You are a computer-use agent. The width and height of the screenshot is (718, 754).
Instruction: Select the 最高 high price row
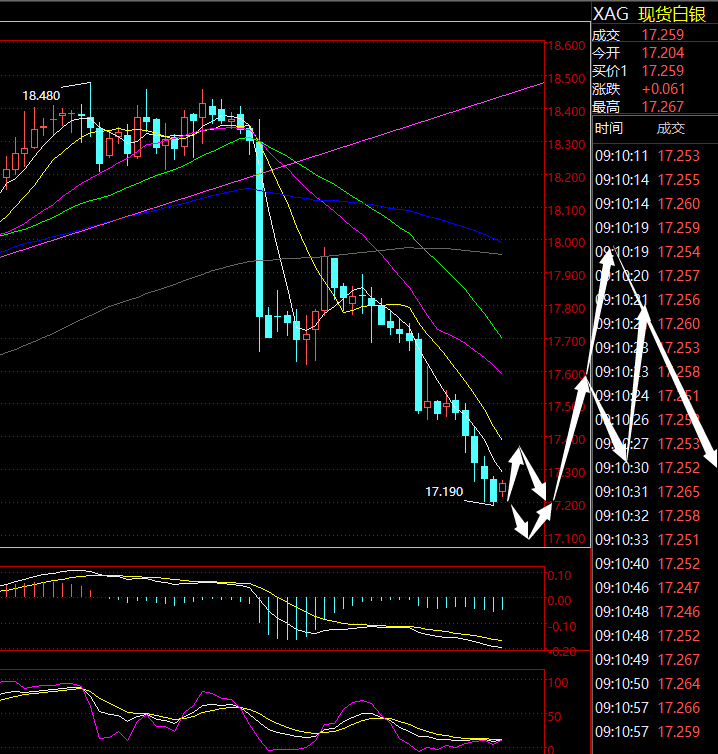coord(654,107)
